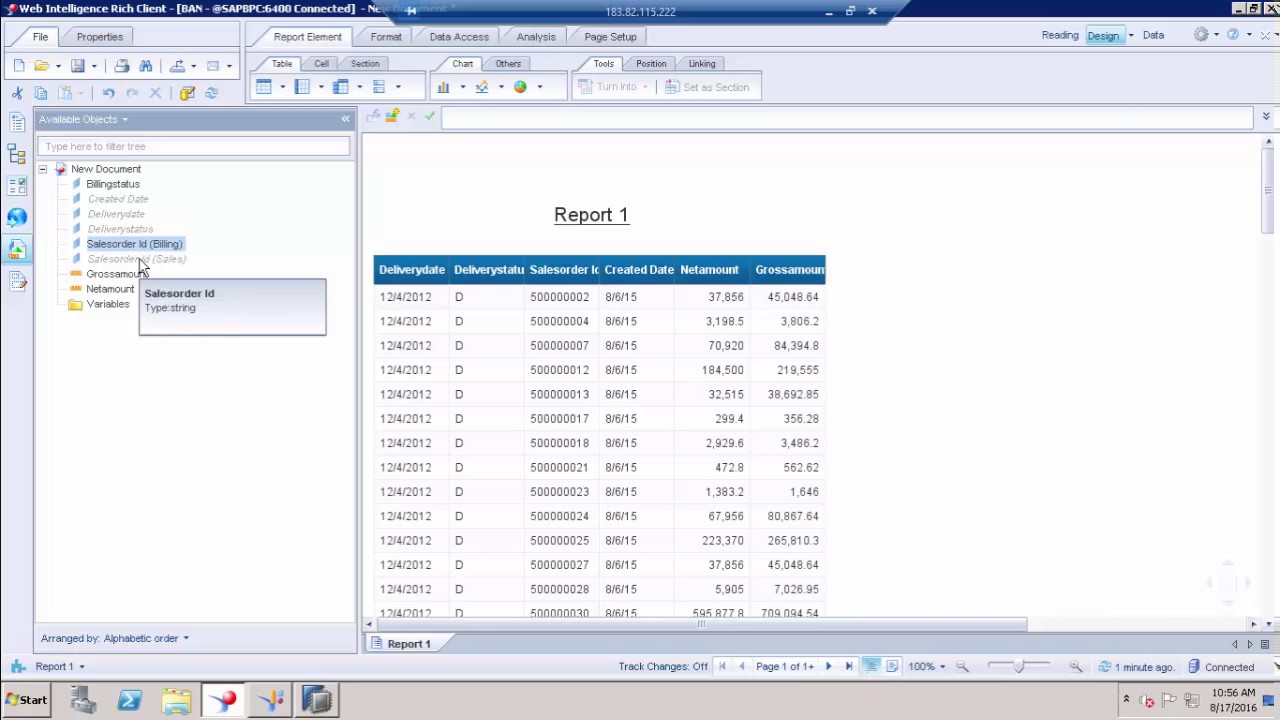1280x720 pixels.
Task: Click the export document icon
Action: (x=177, y=66)
